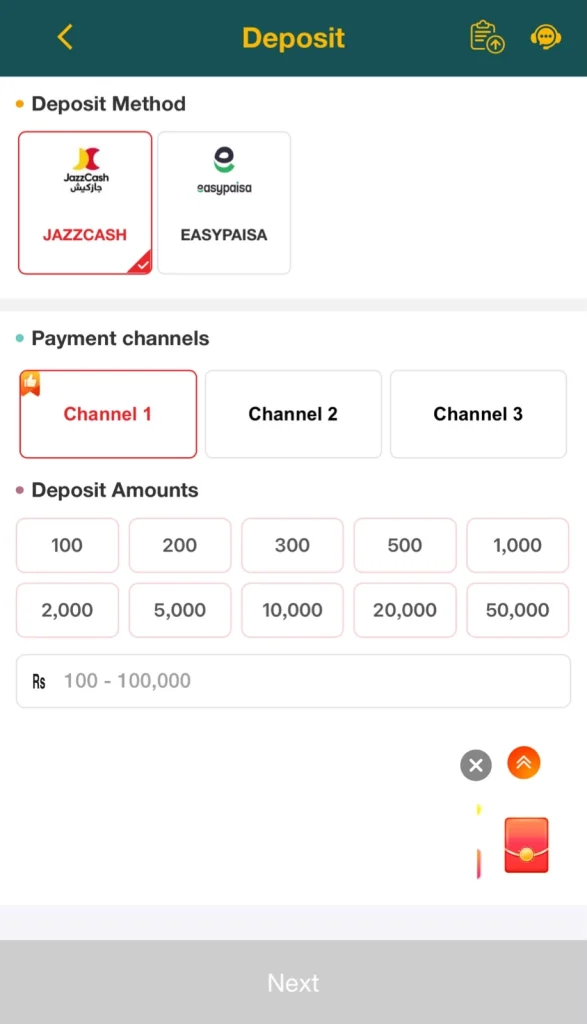Open deposit records clipboard icon
This screenshot has height=1024, width=587.
(x=487, y=37)
